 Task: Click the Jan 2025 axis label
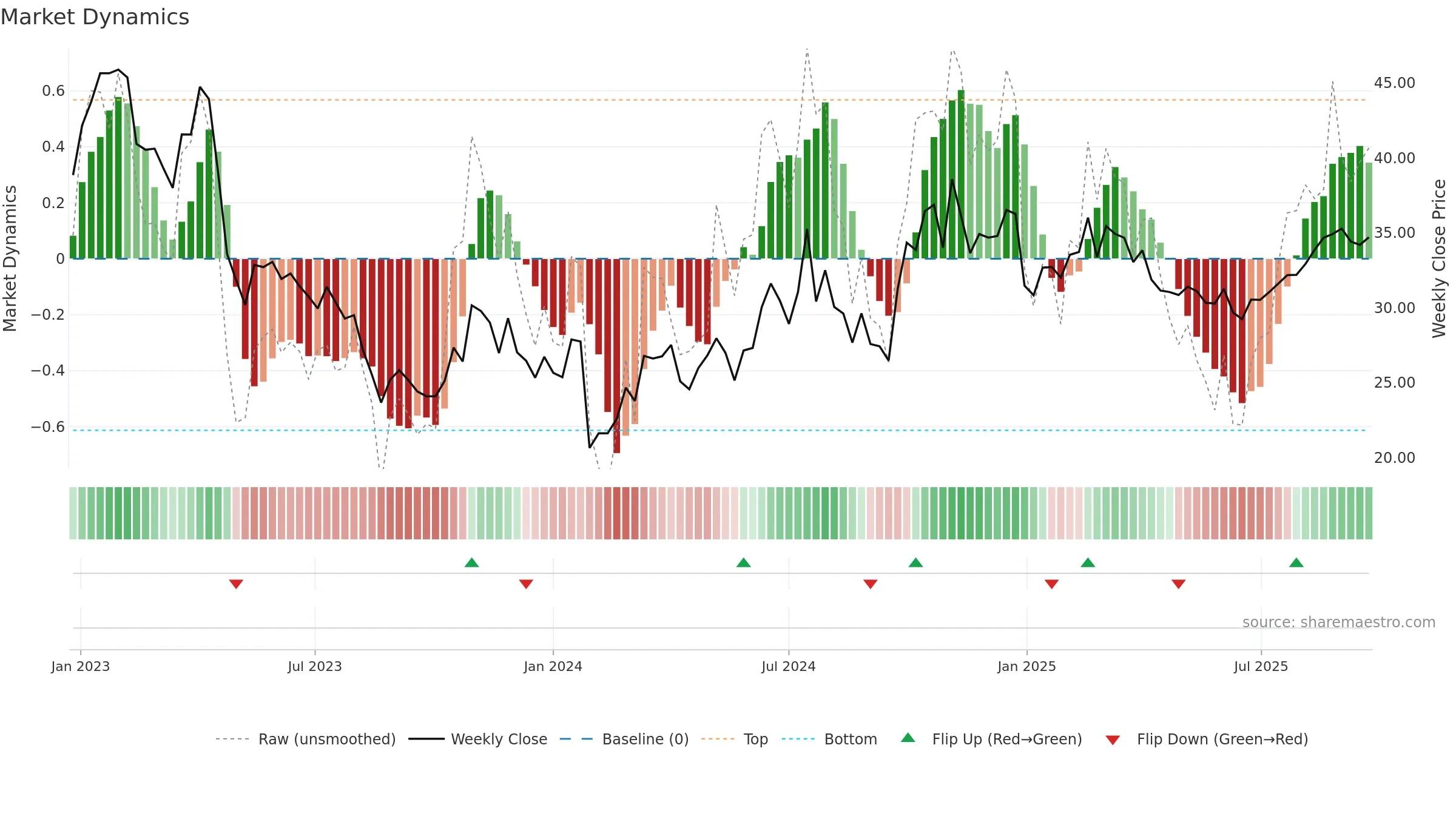(1027, 666)
